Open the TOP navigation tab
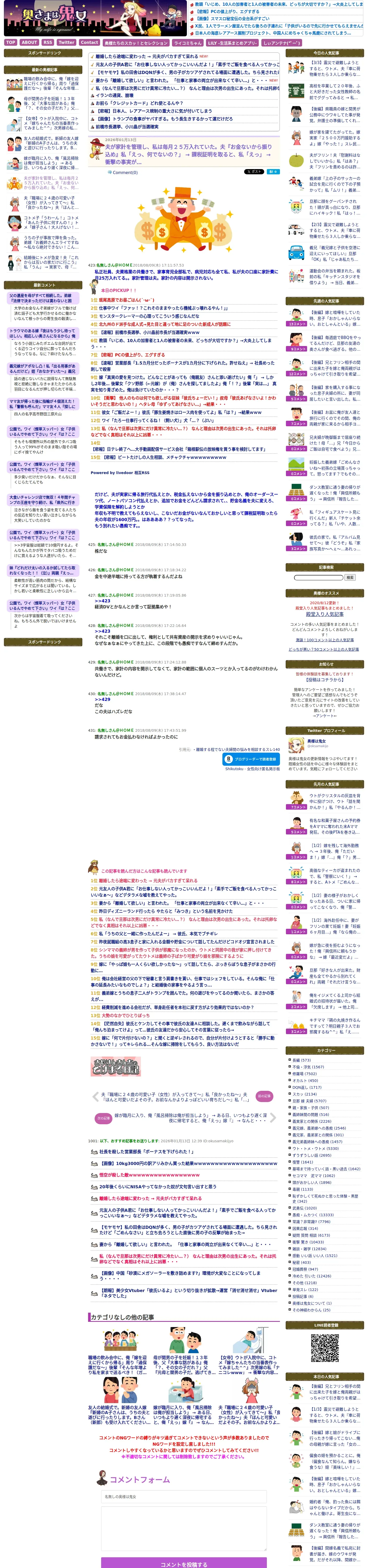This screenshot has height=1568, width=368. [x=10, y=43]
